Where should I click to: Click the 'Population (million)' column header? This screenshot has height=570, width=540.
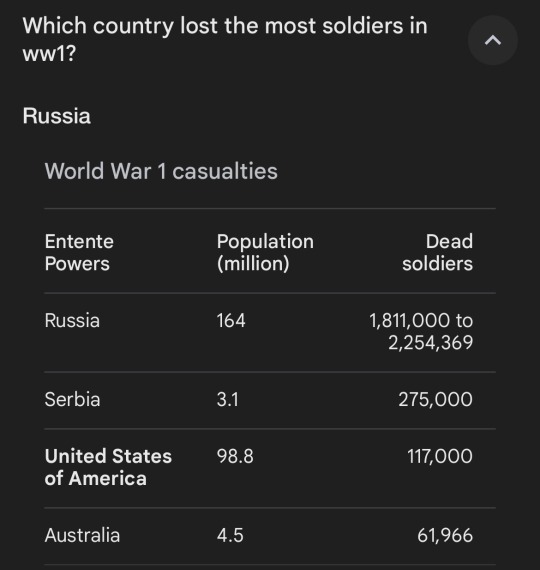point(265,252)
